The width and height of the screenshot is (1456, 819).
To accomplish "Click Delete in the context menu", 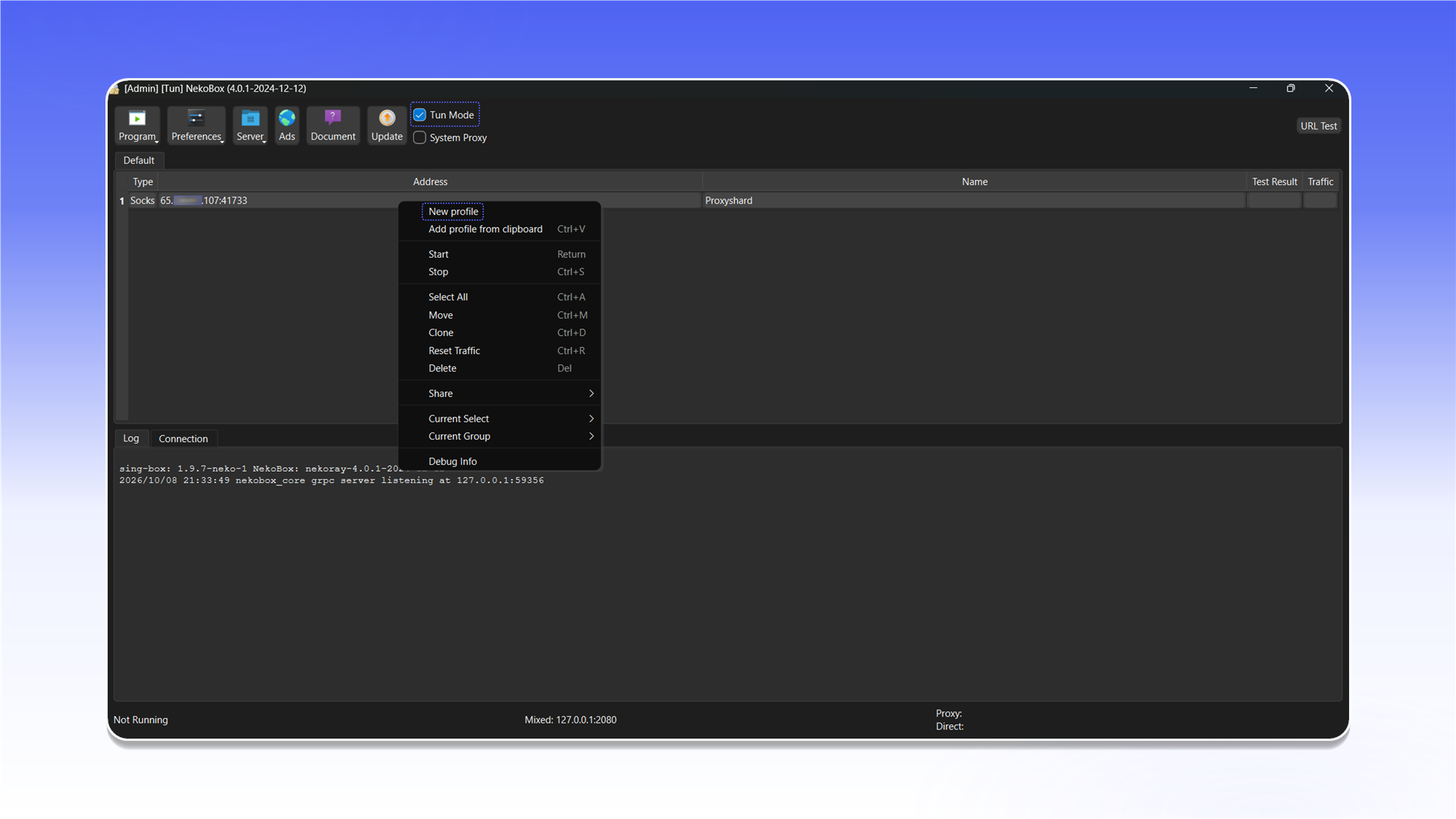I will (500, 369).
